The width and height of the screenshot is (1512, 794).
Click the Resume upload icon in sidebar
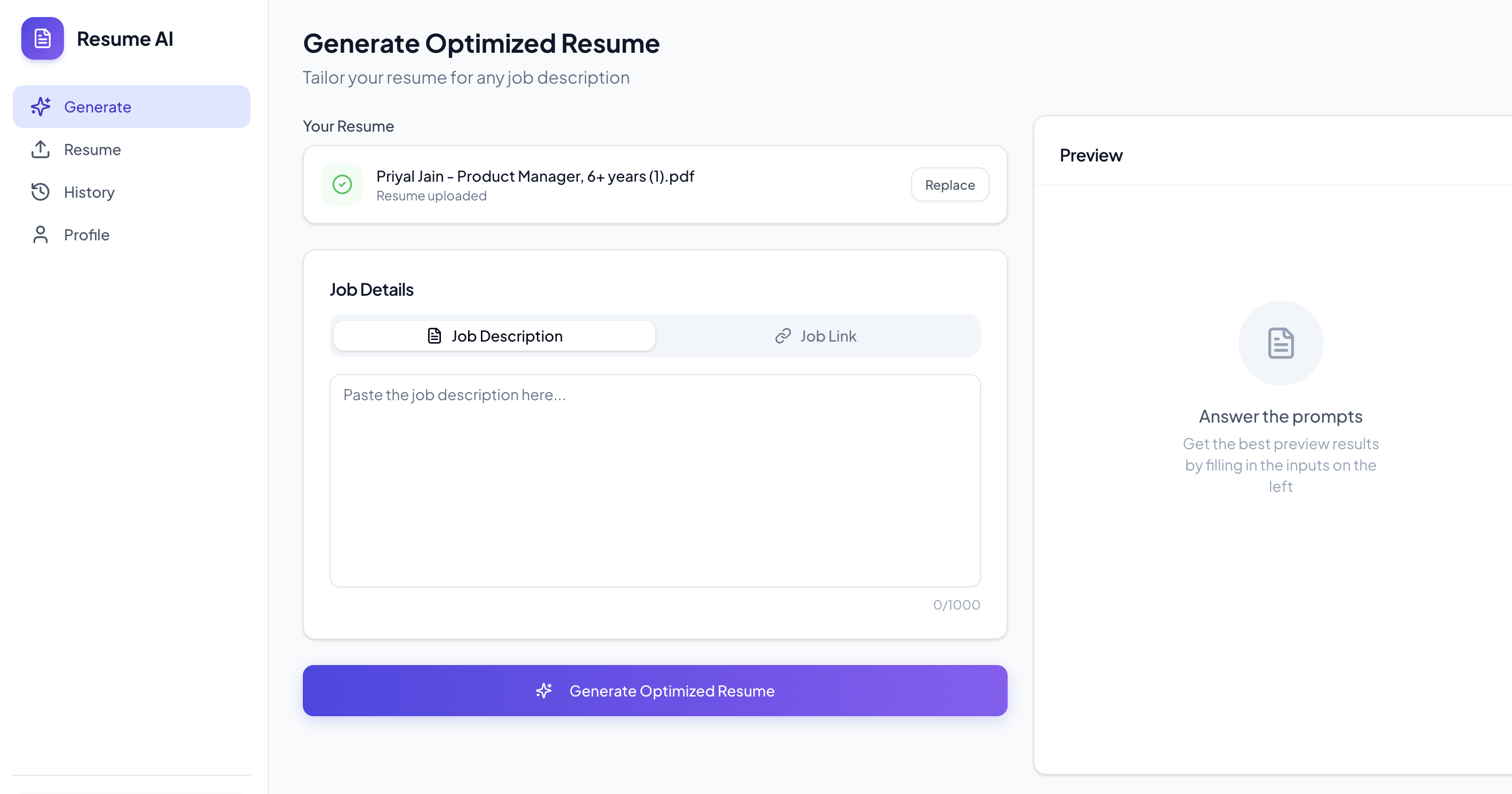click(x=40, y=150)
